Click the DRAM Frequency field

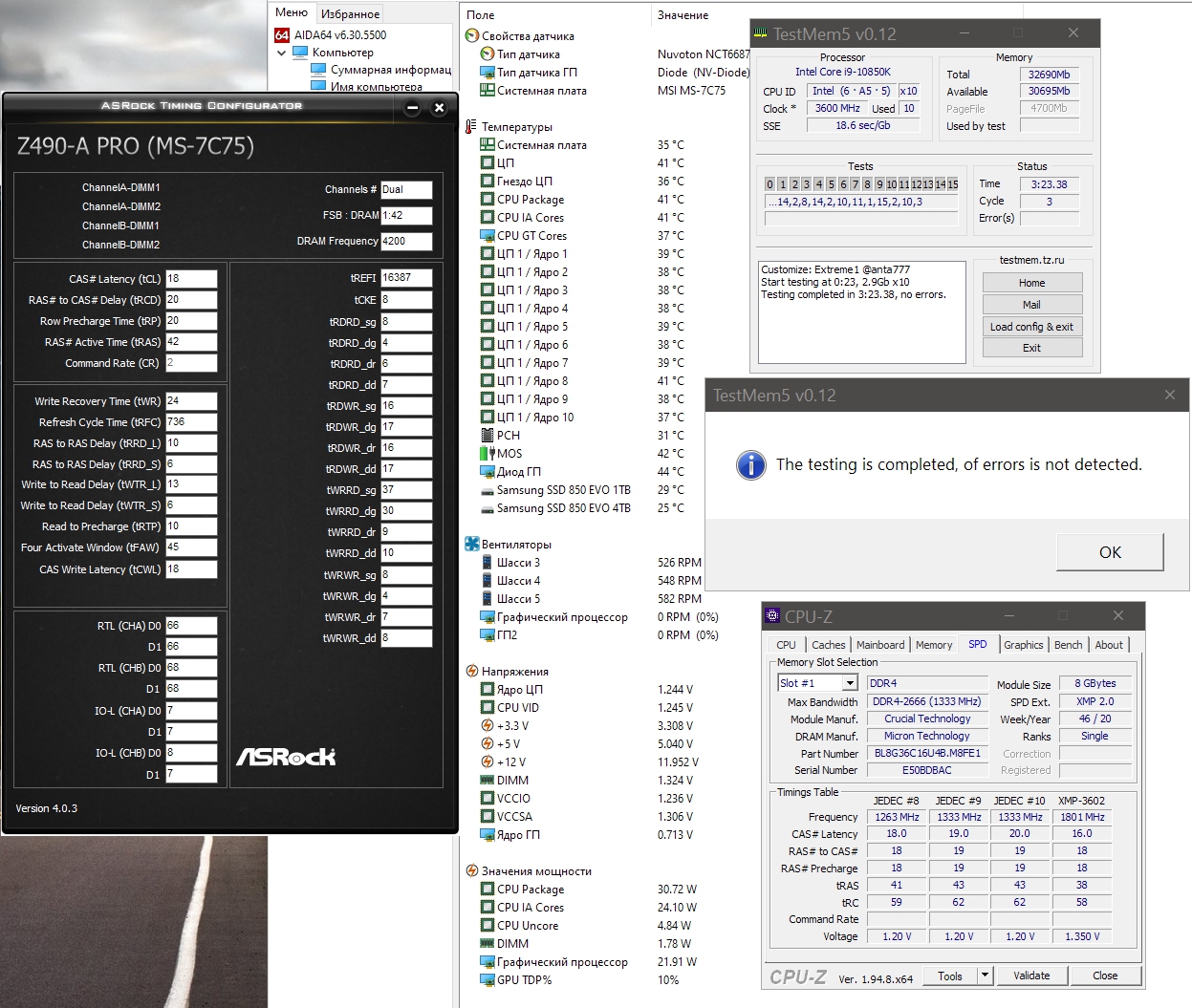pos(406,242)
